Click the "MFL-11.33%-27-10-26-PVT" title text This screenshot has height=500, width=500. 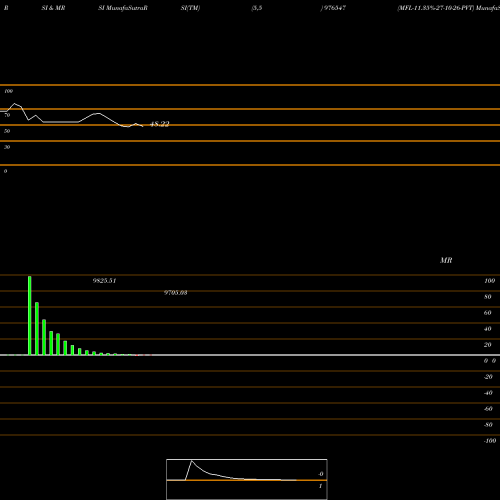[x=436, y=8]
